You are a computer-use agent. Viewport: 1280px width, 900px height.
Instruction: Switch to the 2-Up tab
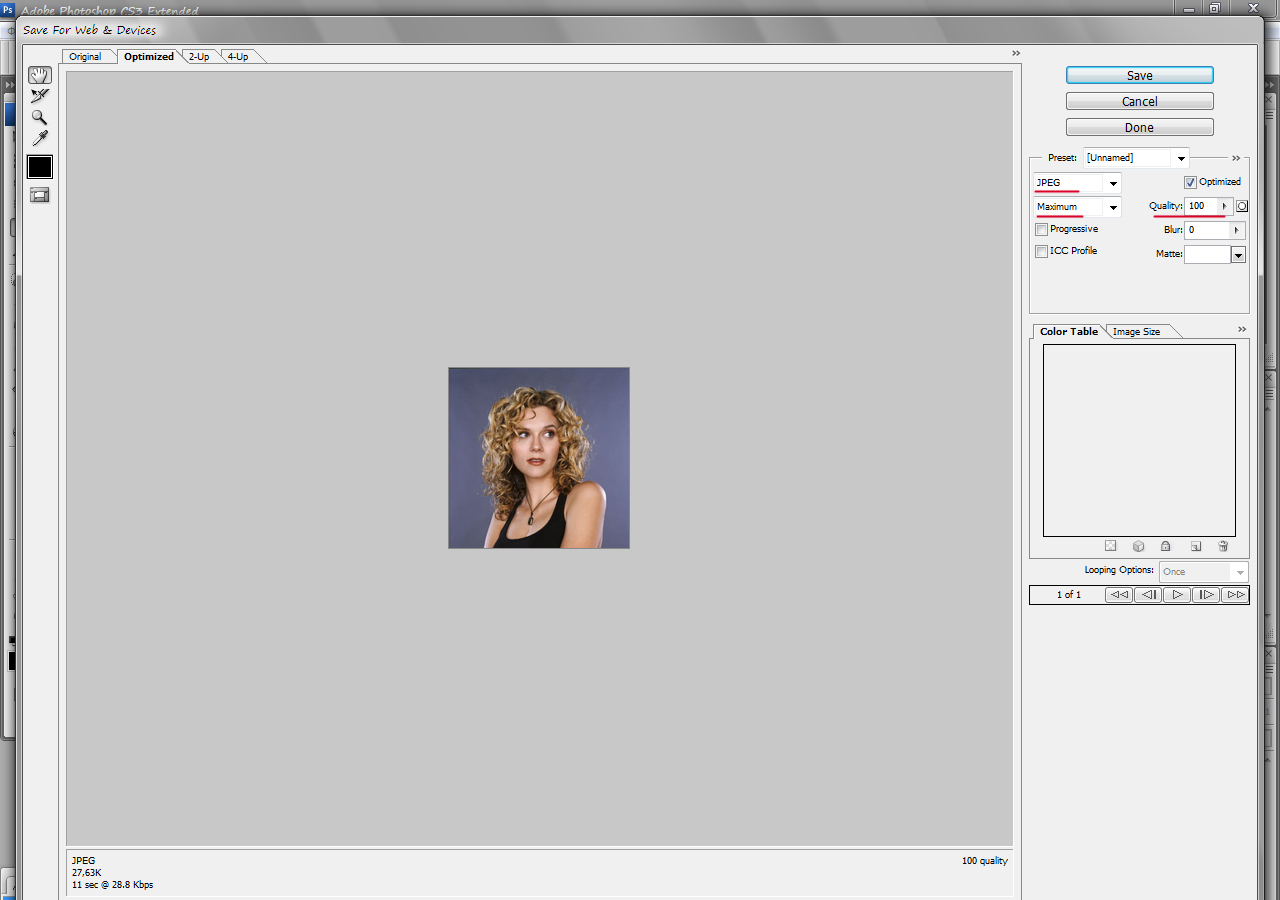point(199,57)
